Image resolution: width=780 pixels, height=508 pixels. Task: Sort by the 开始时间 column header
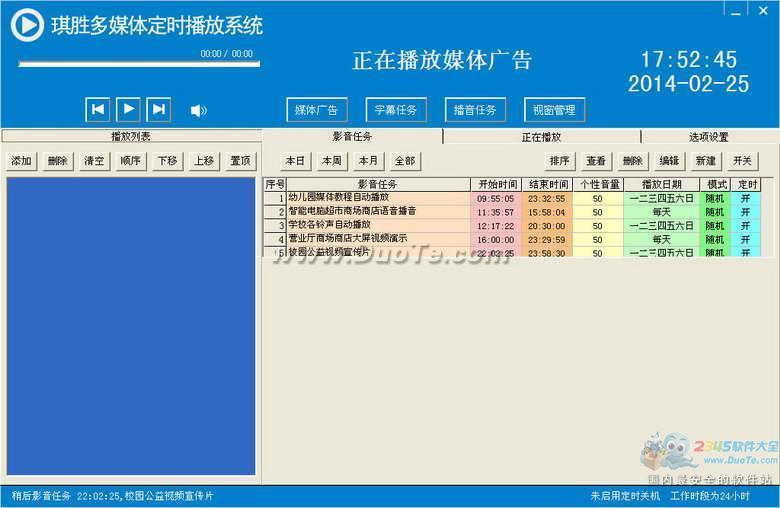pos(496,185)
